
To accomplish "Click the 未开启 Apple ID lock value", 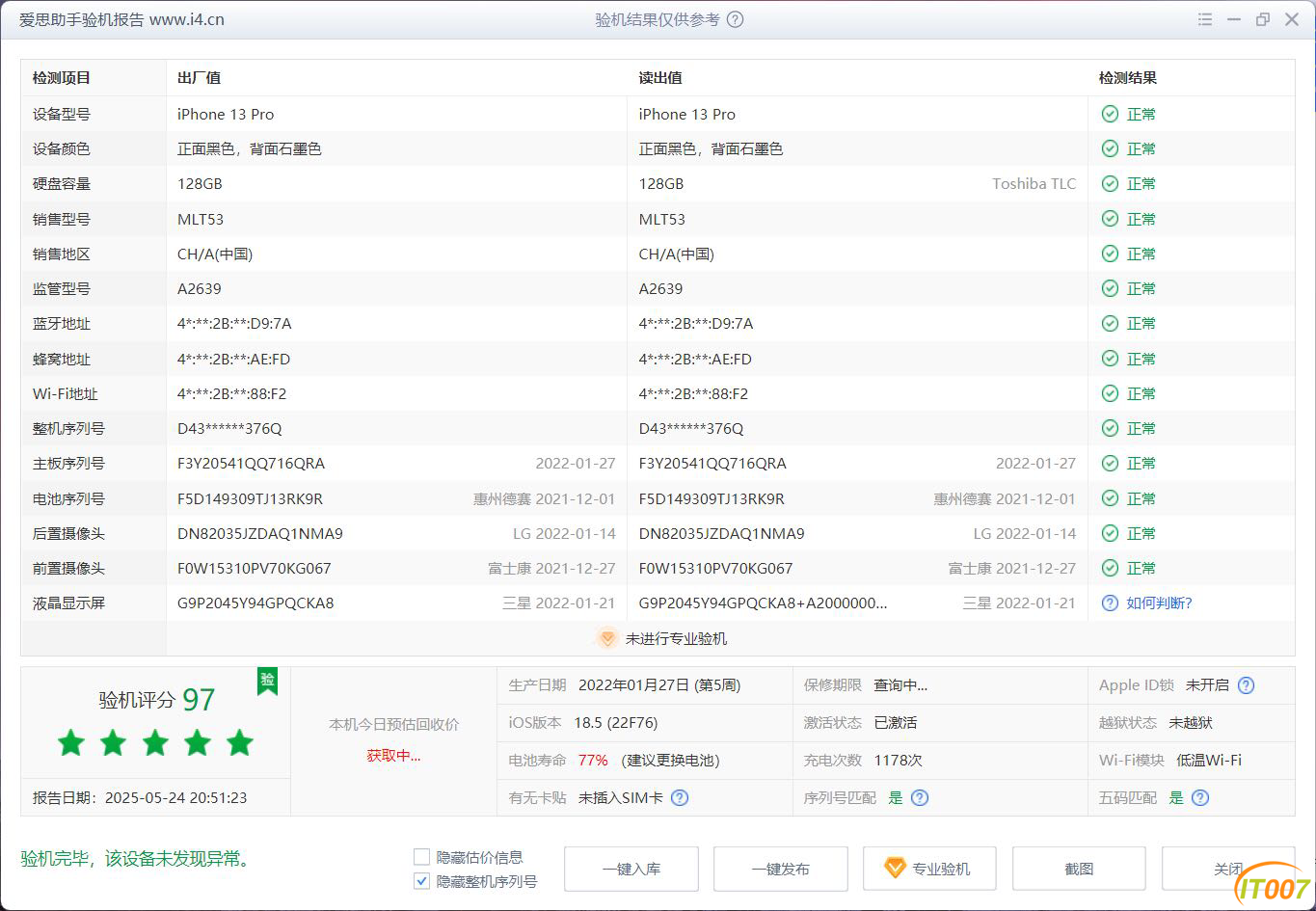I will coord(1207,685).
